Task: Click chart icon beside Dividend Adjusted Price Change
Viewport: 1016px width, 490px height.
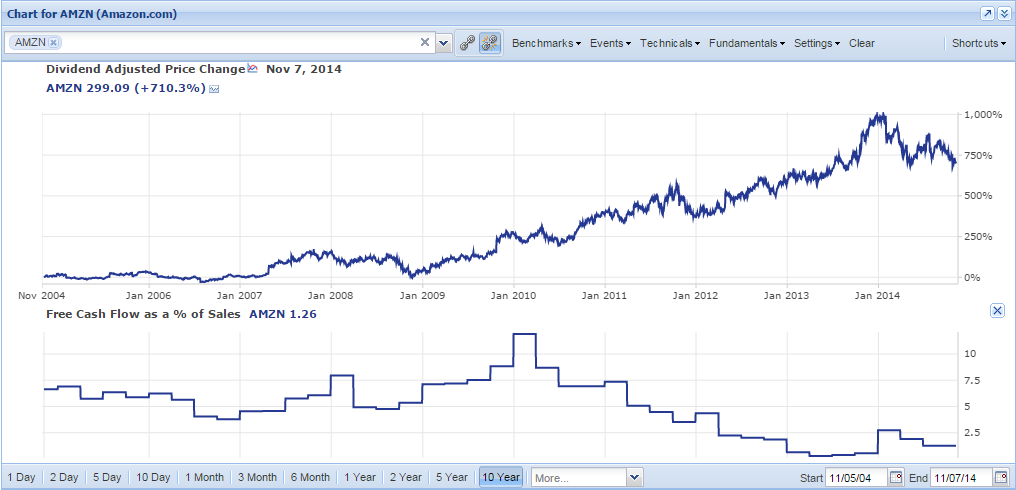Action: tap(253, 68)
